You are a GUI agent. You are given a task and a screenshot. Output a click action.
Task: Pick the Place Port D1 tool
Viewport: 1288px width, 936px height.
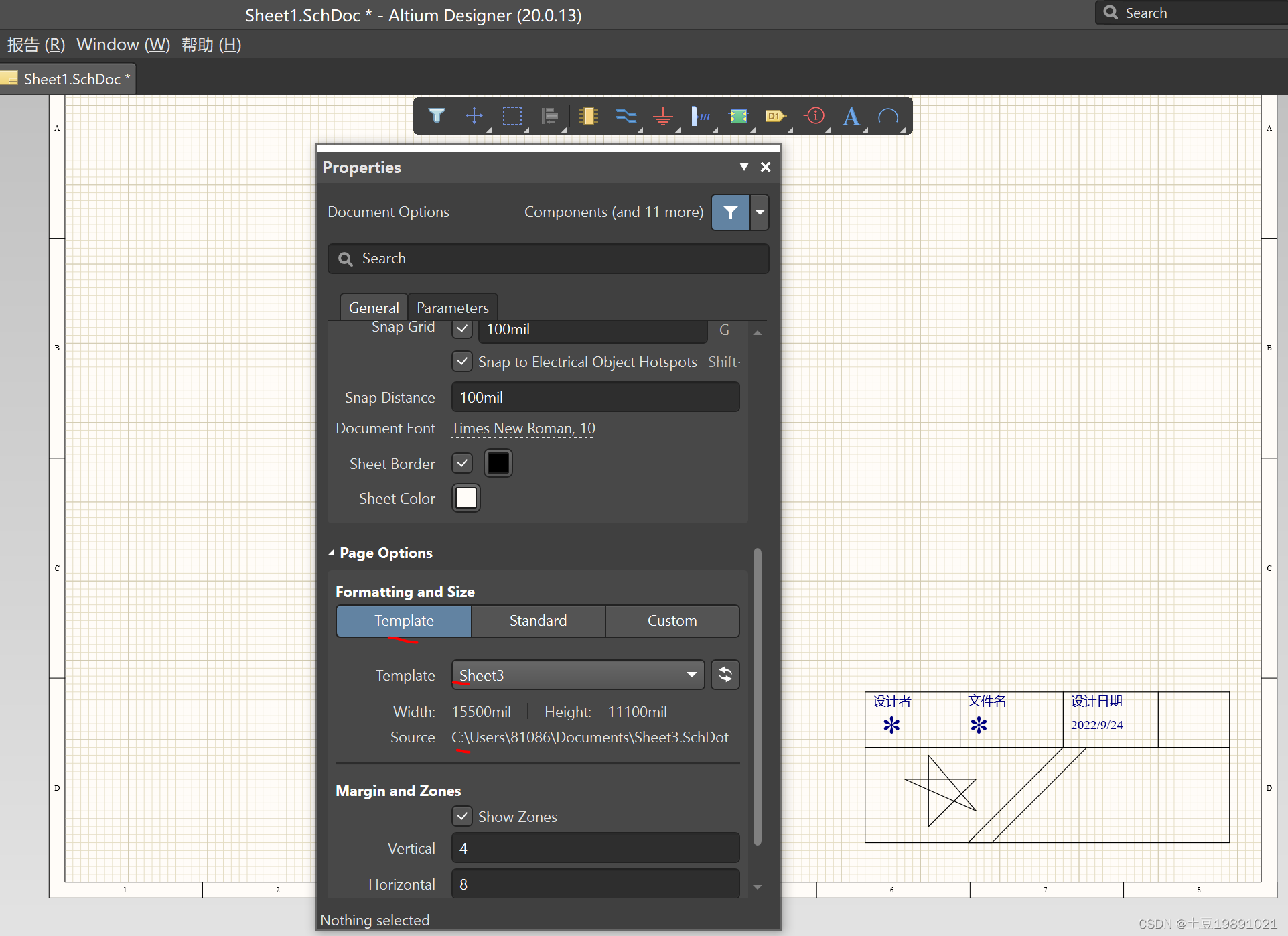(x=776, y=116)
